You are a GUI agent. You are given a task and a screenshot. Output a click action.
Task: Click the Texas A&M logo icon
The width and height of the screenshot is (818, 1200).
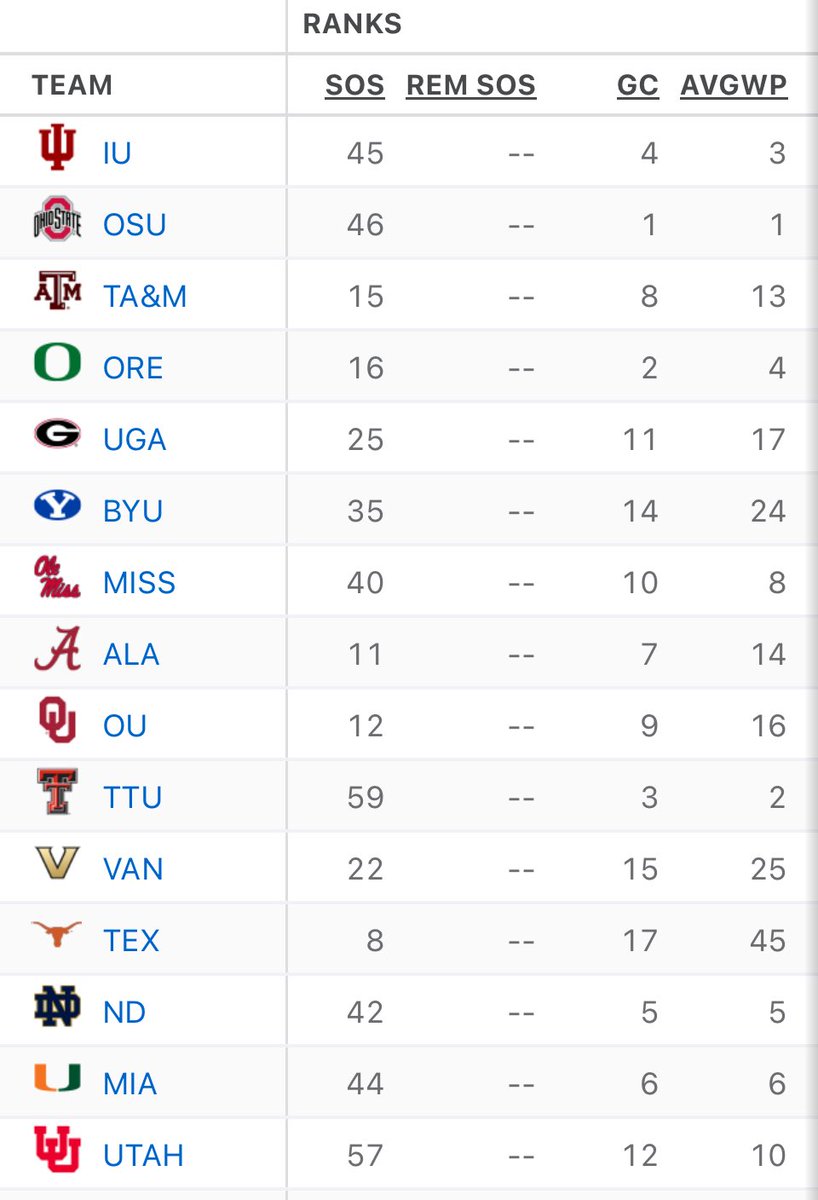(x=57, y=295)
